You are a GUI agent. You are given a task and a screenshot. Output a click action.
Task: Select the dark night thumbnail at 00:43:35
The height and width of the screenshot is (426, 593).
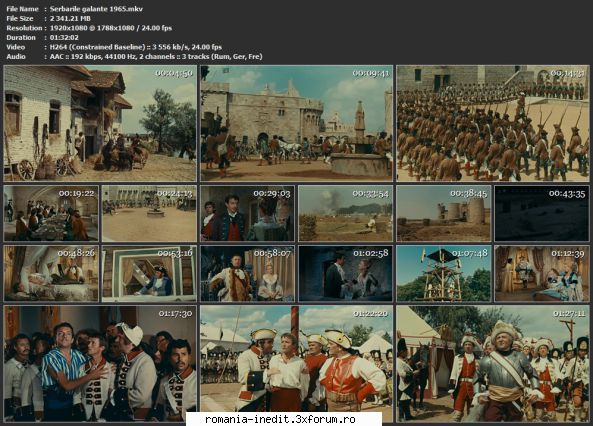click(542, 213)
